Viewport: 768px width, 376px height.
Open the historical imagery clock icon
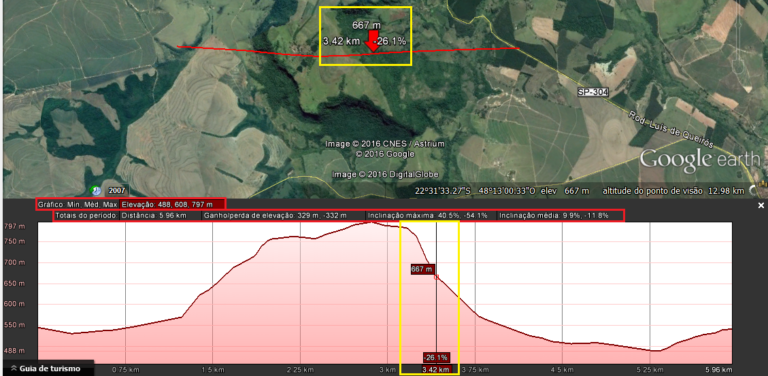pyautogui.click(x=96, y=190)
